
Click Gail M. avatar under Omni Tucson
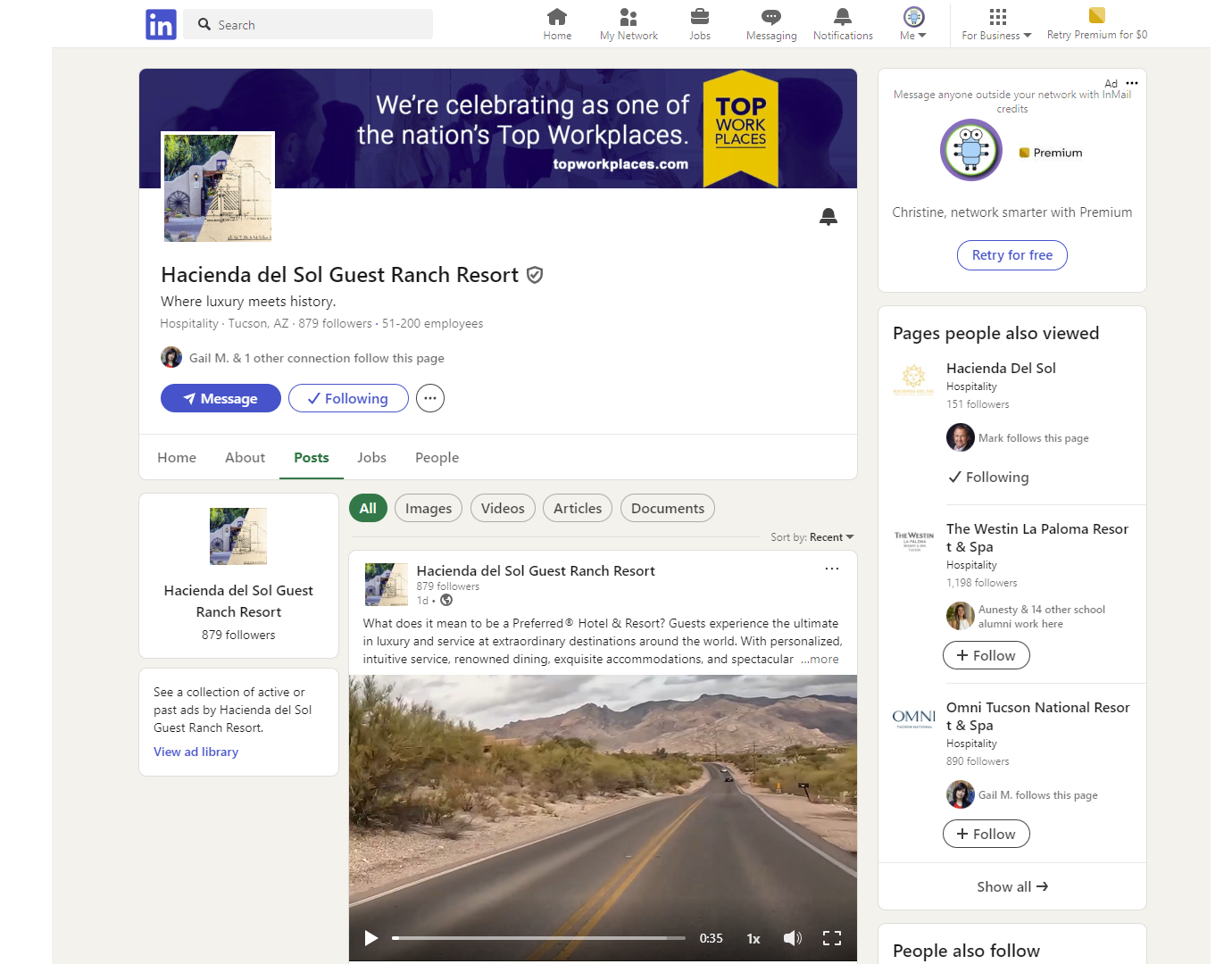click(961, 794)
